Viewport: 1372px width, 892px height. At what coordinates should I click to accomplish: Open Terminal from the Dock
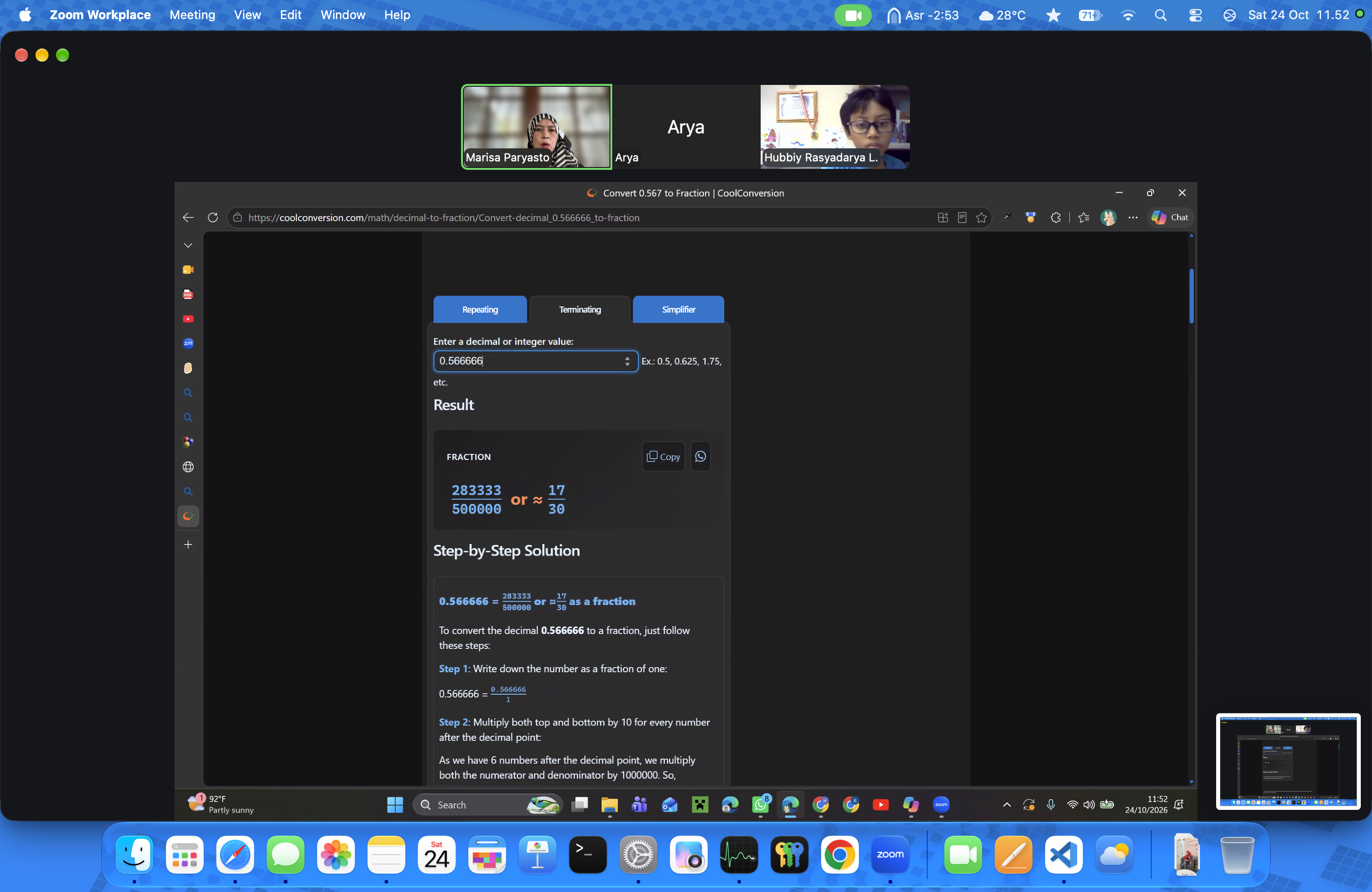click(588, 855)
